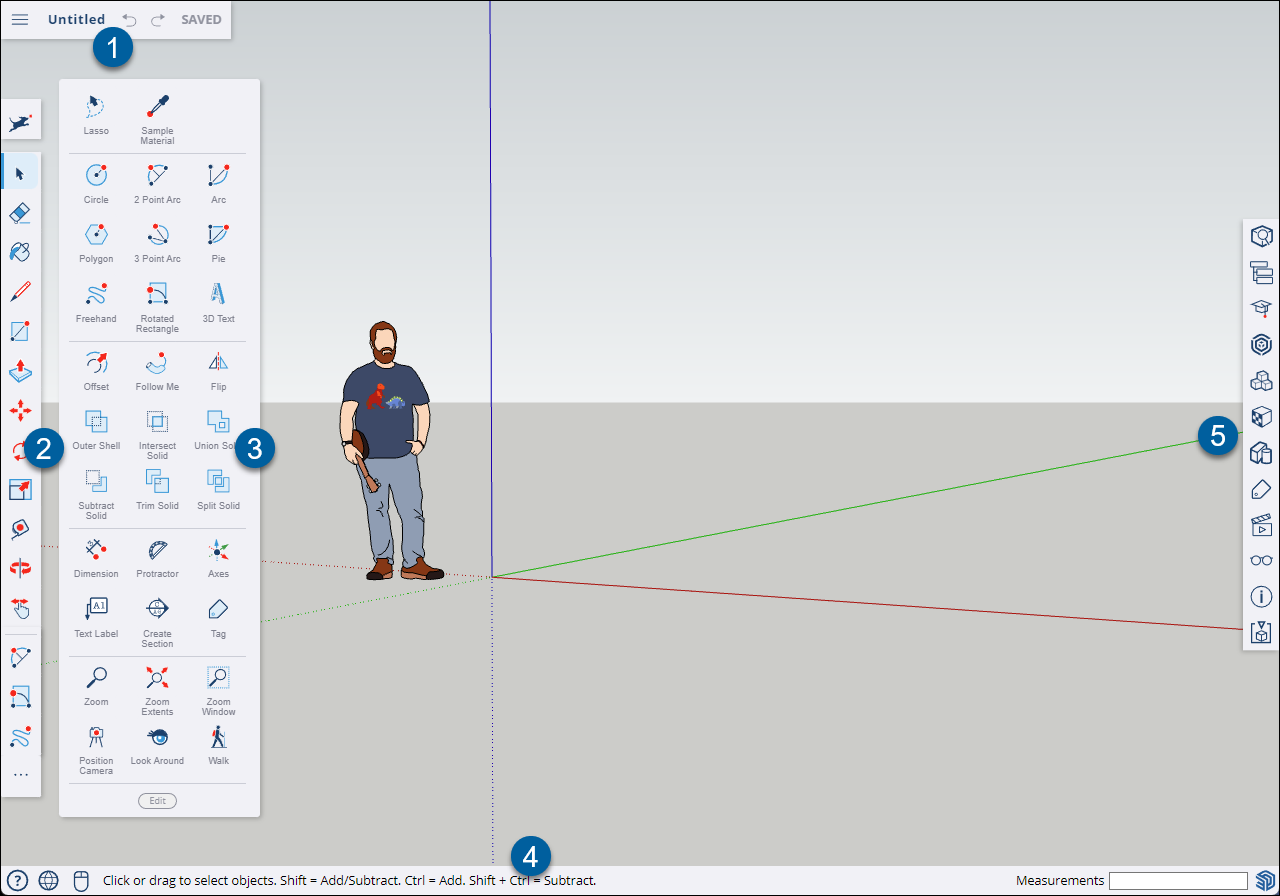The height and width of the screenshot is (896, 1280).
Task: Select the Eraser tool in left toolbar
Action: (x=20, y=213)
